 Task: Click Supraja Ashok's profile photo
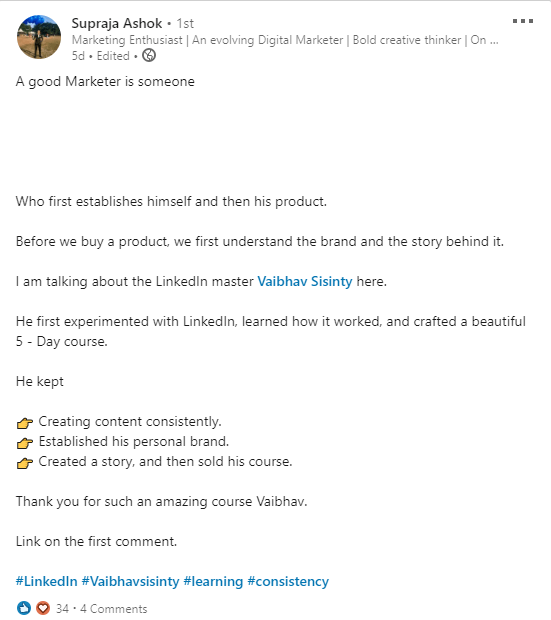(39, 37)
